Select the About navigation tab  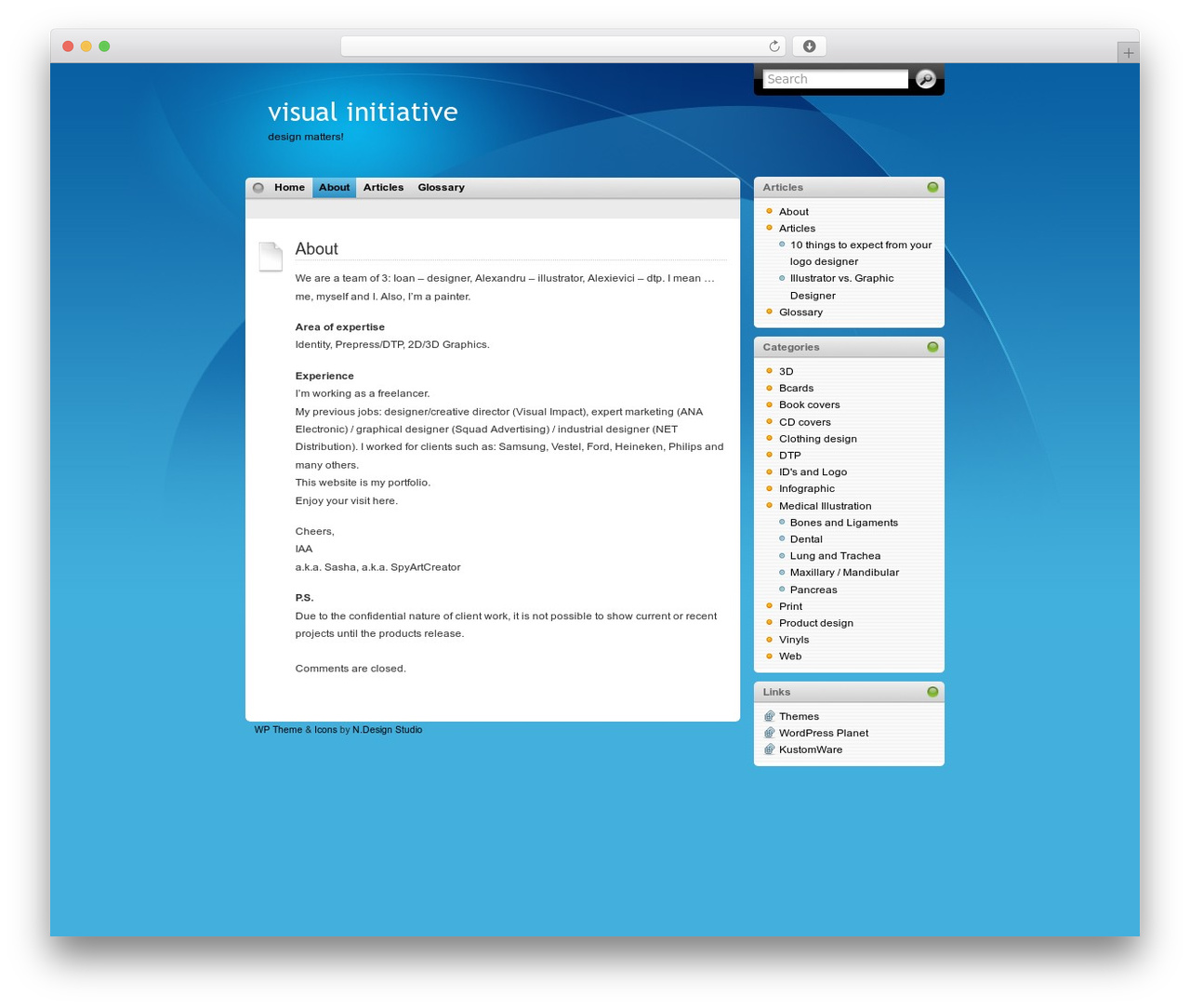click(334, 188)
